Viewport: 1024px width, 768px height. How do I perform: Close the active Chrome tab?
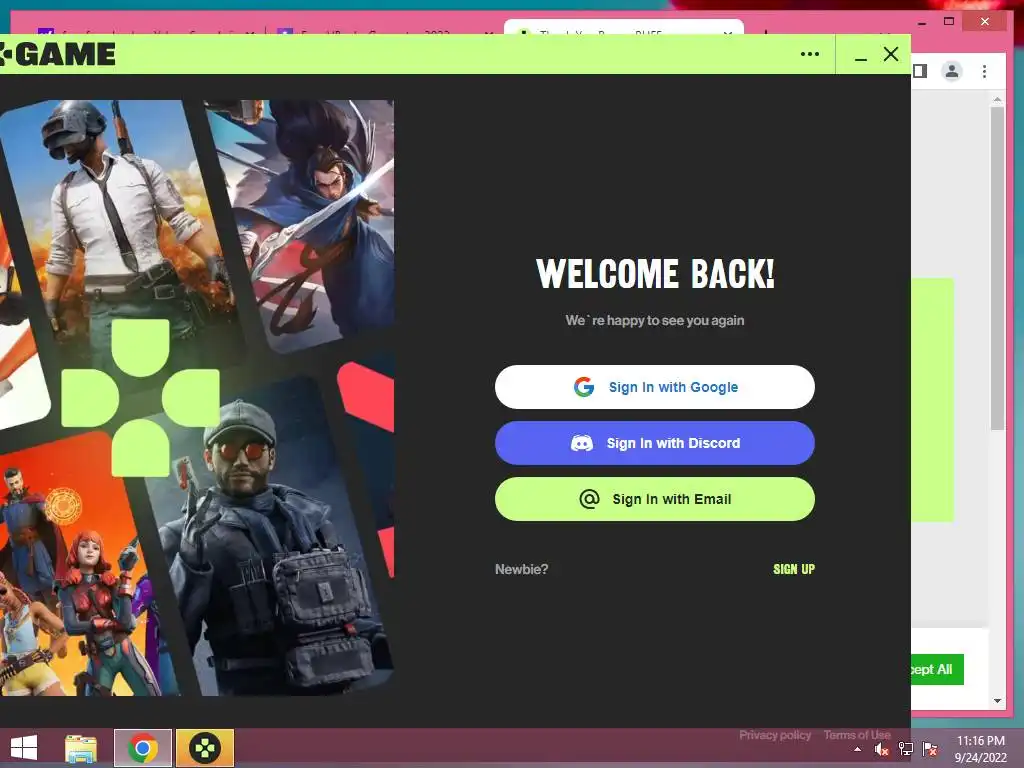point(728,33)
